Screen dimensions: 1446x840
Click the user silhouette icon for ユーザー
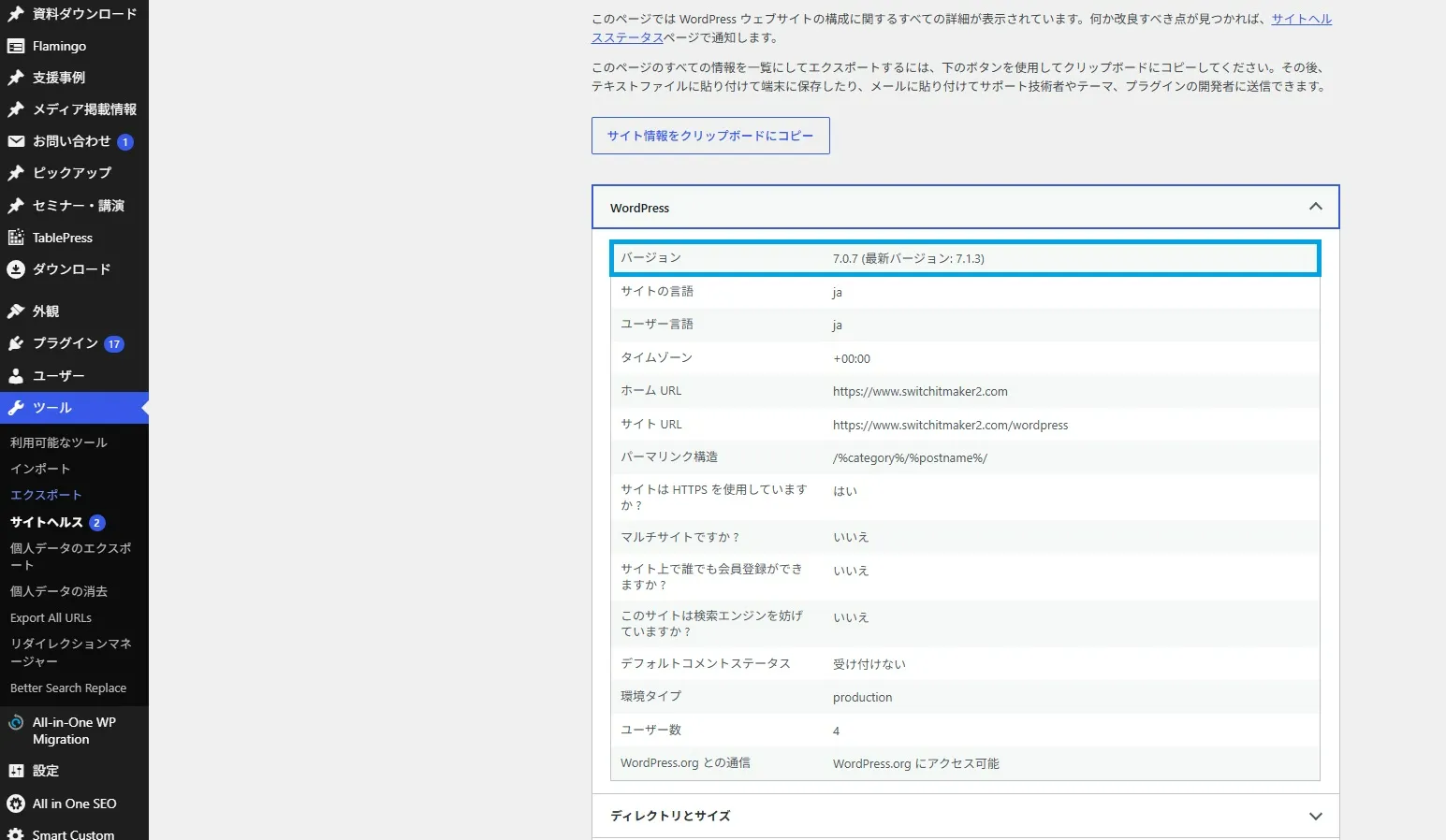[16, 376]
